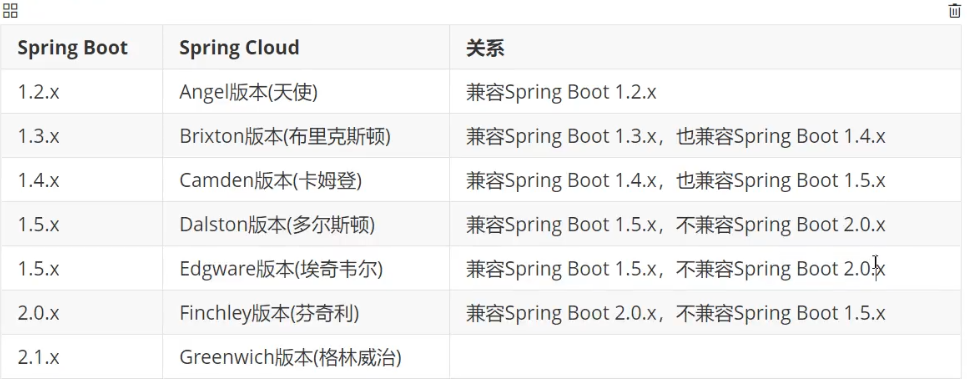
Task: Click the Finchley row's 不兼容Spring Boot 1.5.x cell
Action: 705,313
